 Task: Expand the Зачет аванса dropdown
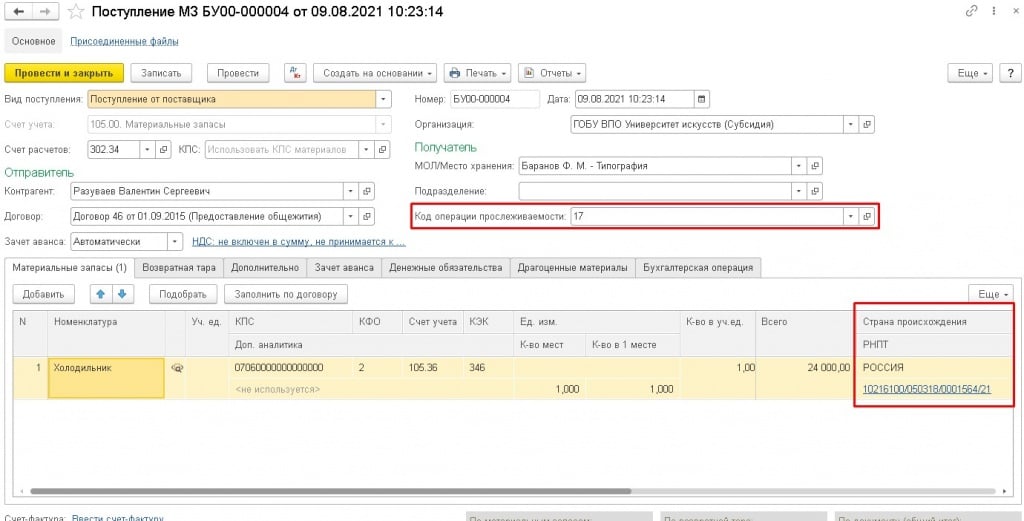point(174,241)
